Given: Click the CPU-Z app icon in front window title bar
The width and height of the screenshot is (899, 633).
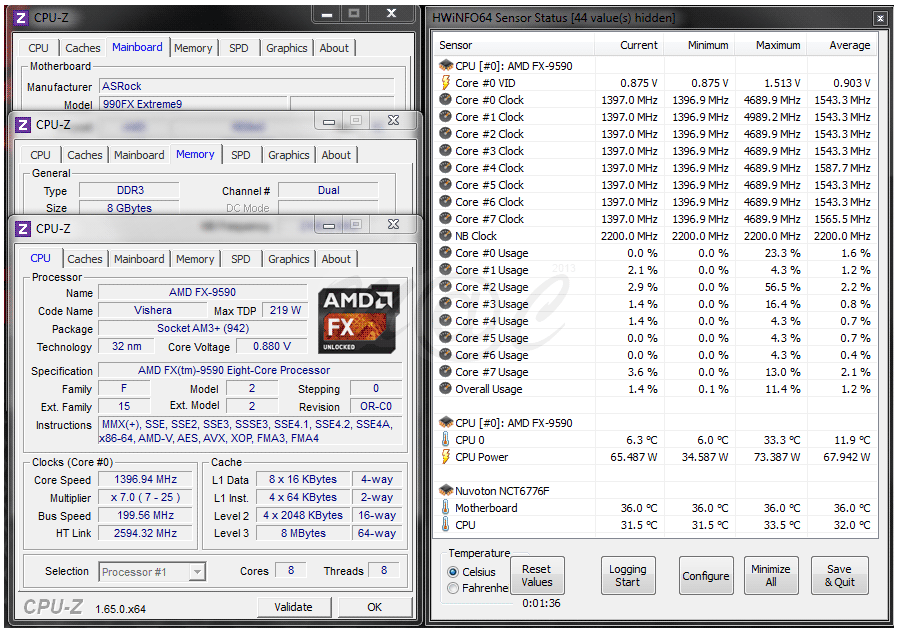Looking at the screenshot, I should (x=23, y=229).
